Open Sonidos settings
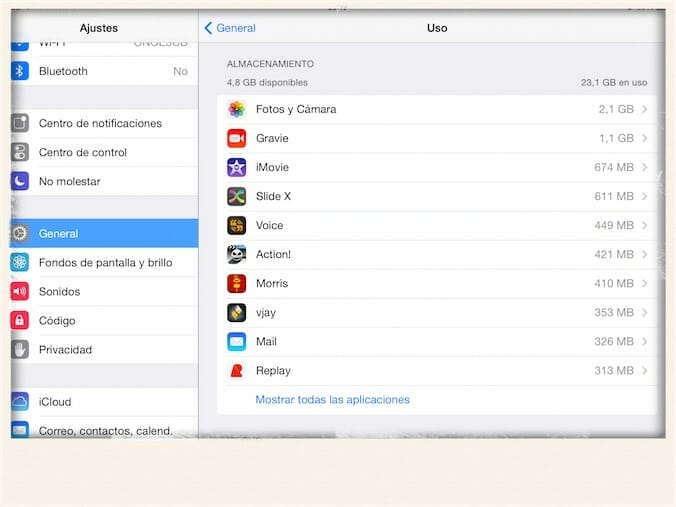The height and width of the screenshot is (507, 676). tap(104, 291)
